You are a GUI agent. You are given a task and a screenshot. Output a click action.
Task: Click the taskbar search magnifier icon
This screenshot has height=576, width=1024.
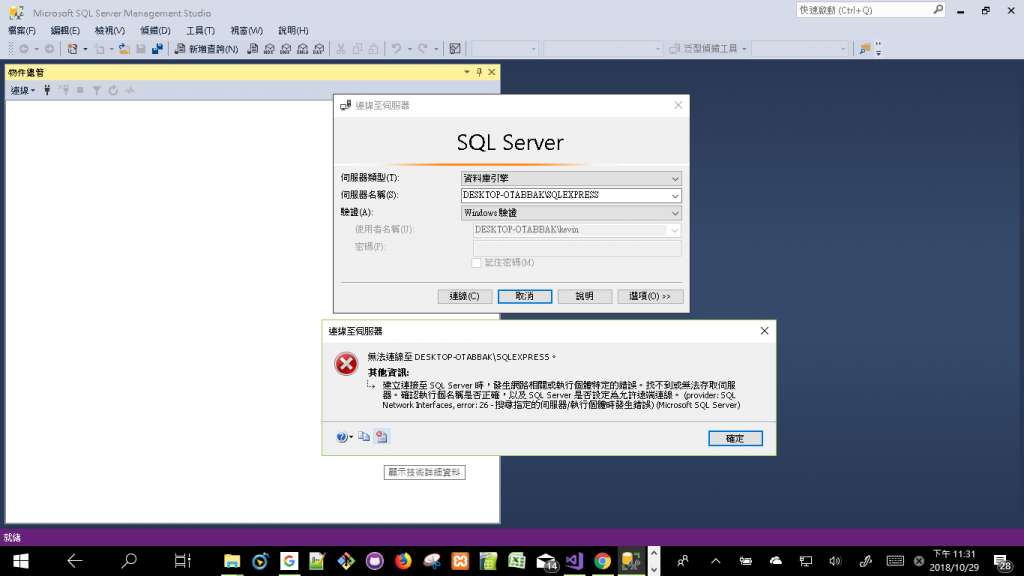(129, 561)
